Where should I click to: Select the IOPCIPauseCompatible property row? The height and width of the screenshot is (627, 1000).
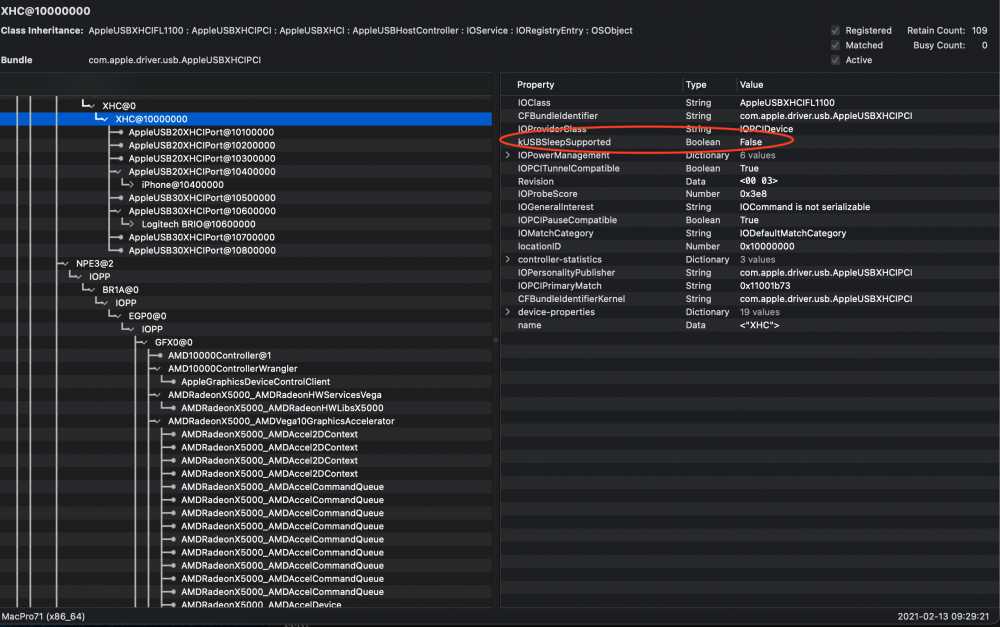(x=749, y=220)
